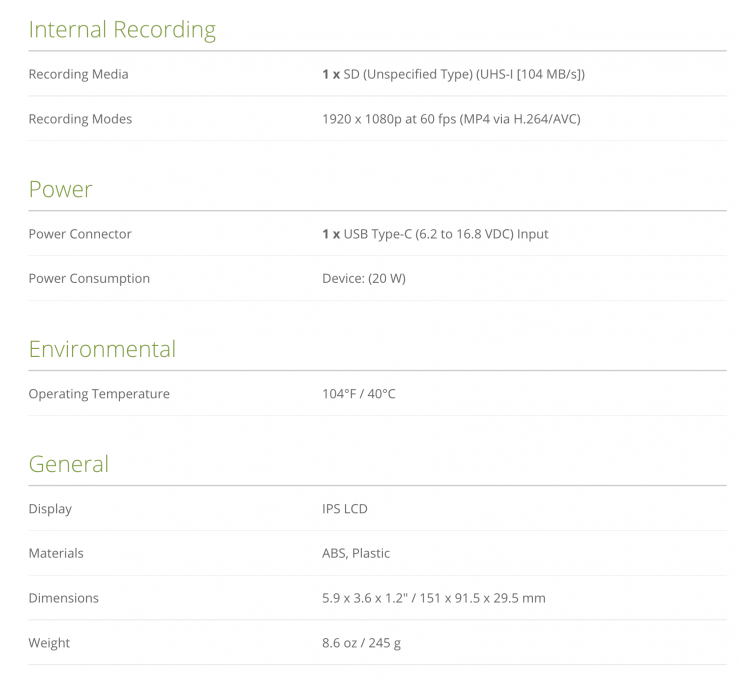Click the Materials row label

pos(56,553)
